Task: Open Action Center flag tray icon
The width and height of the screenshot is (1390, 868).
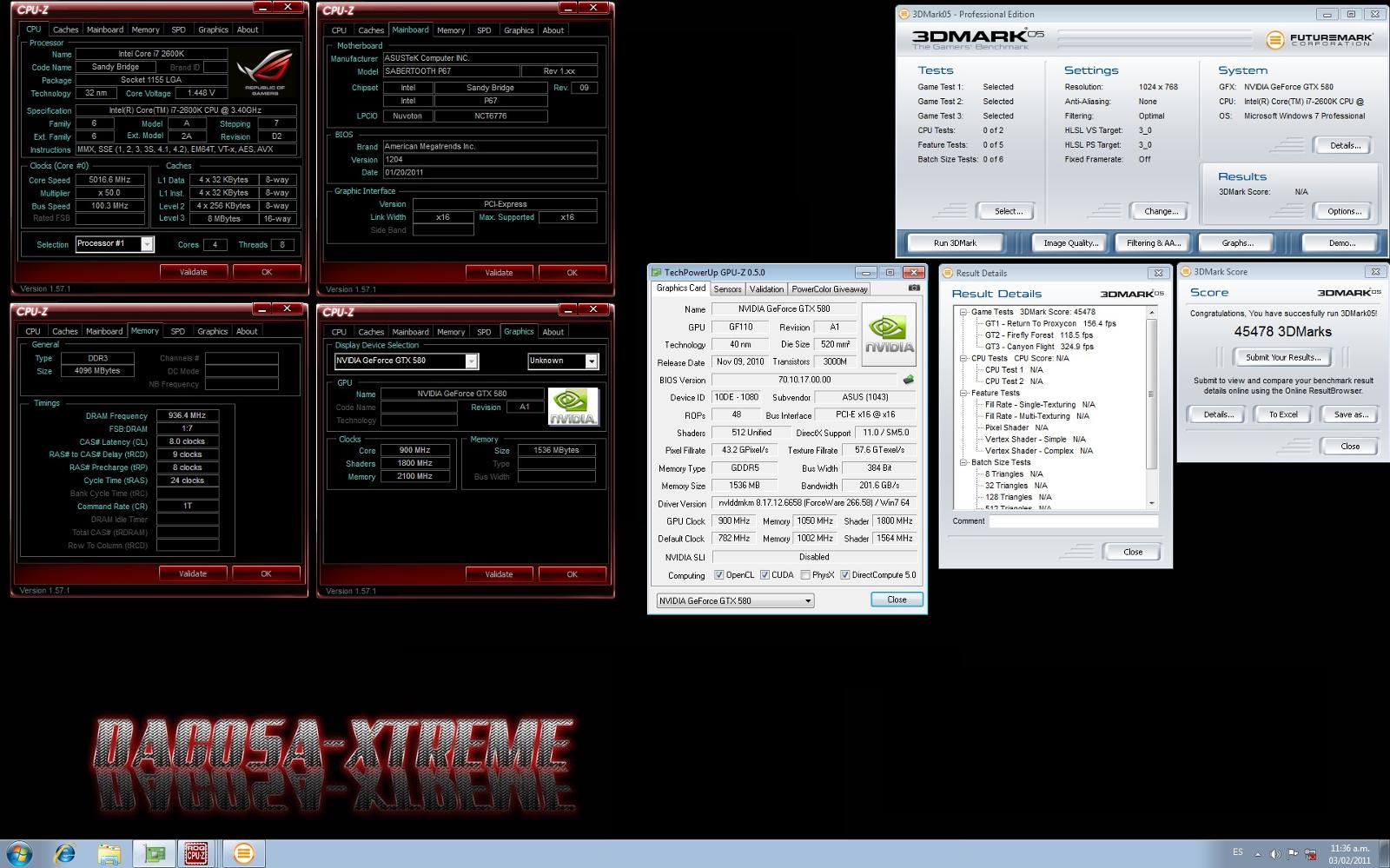Action: pos(1294,853)
